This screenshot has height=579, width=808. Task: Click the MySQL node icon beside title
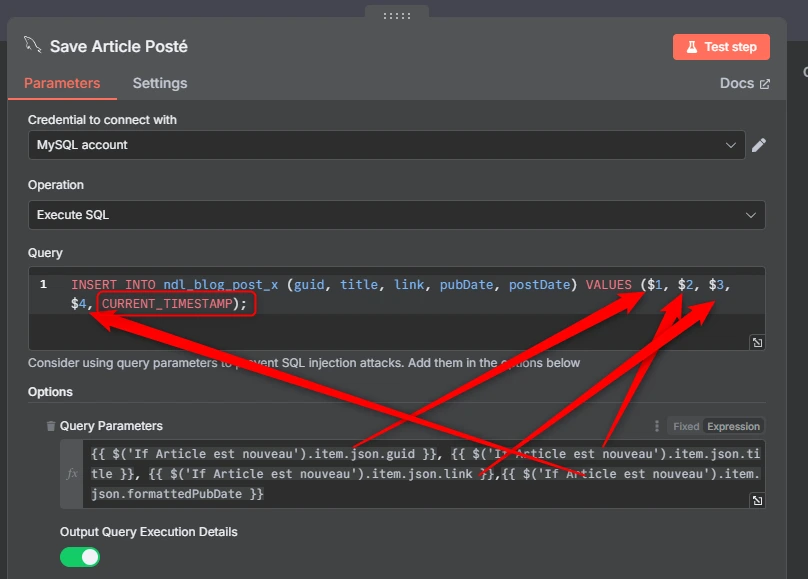pos(32,45)
